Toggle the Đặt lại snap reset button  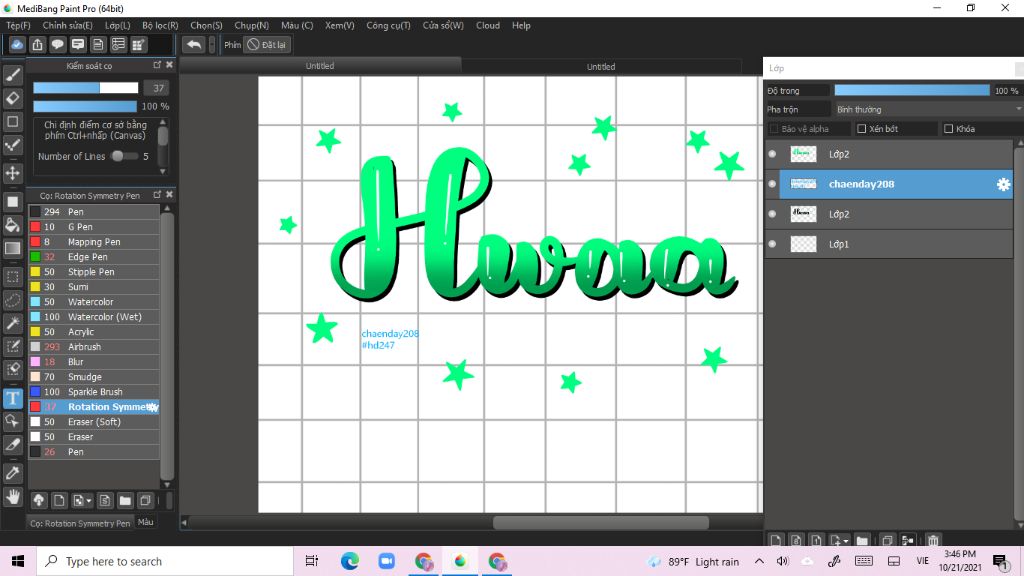(266, 44)
